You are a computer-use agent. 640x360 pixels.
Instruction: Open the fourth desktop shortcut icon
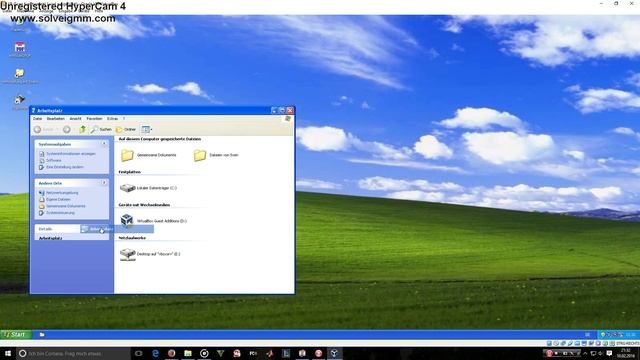click(20, 102)
